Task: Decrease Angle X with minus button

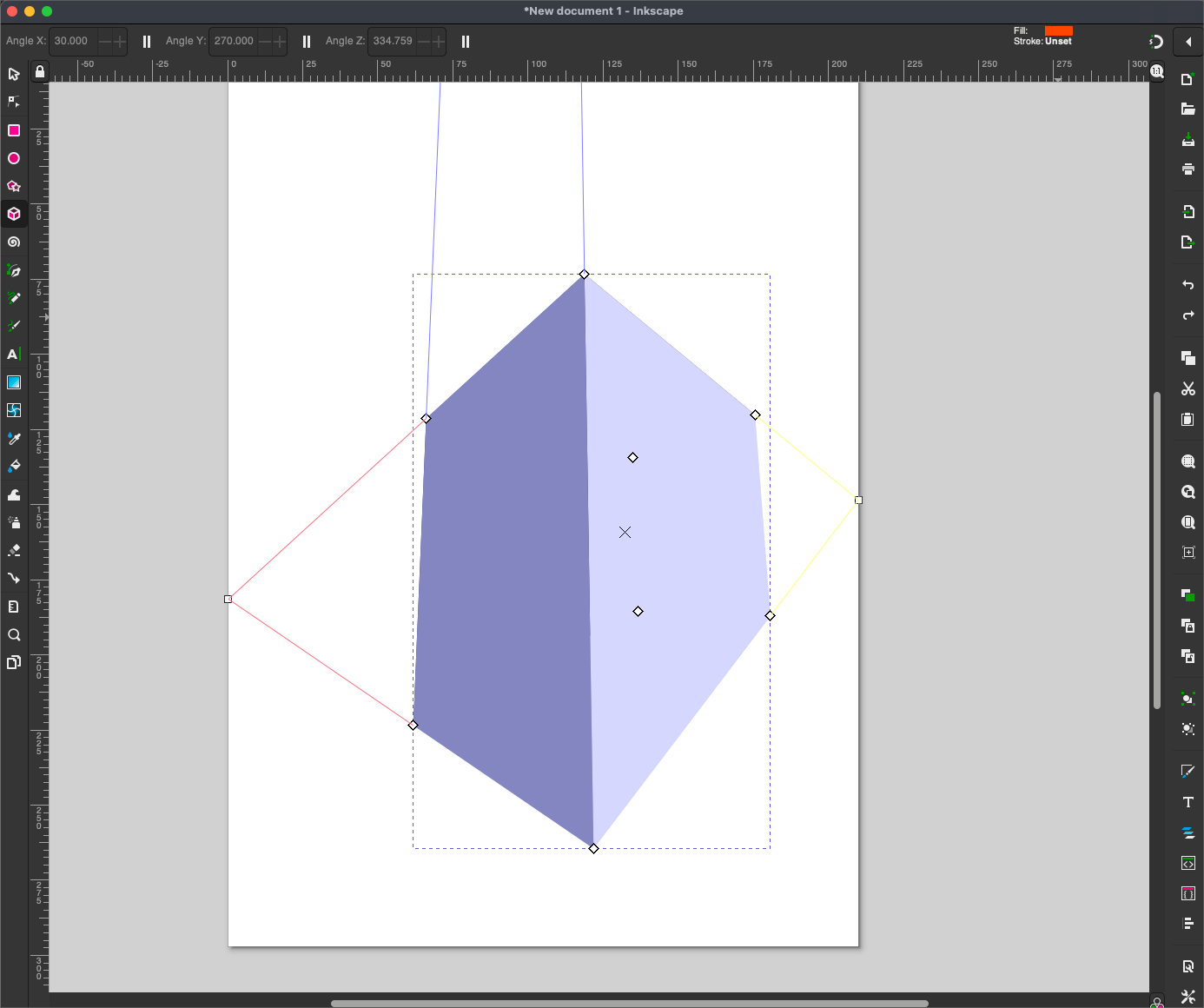Action: 105,42
